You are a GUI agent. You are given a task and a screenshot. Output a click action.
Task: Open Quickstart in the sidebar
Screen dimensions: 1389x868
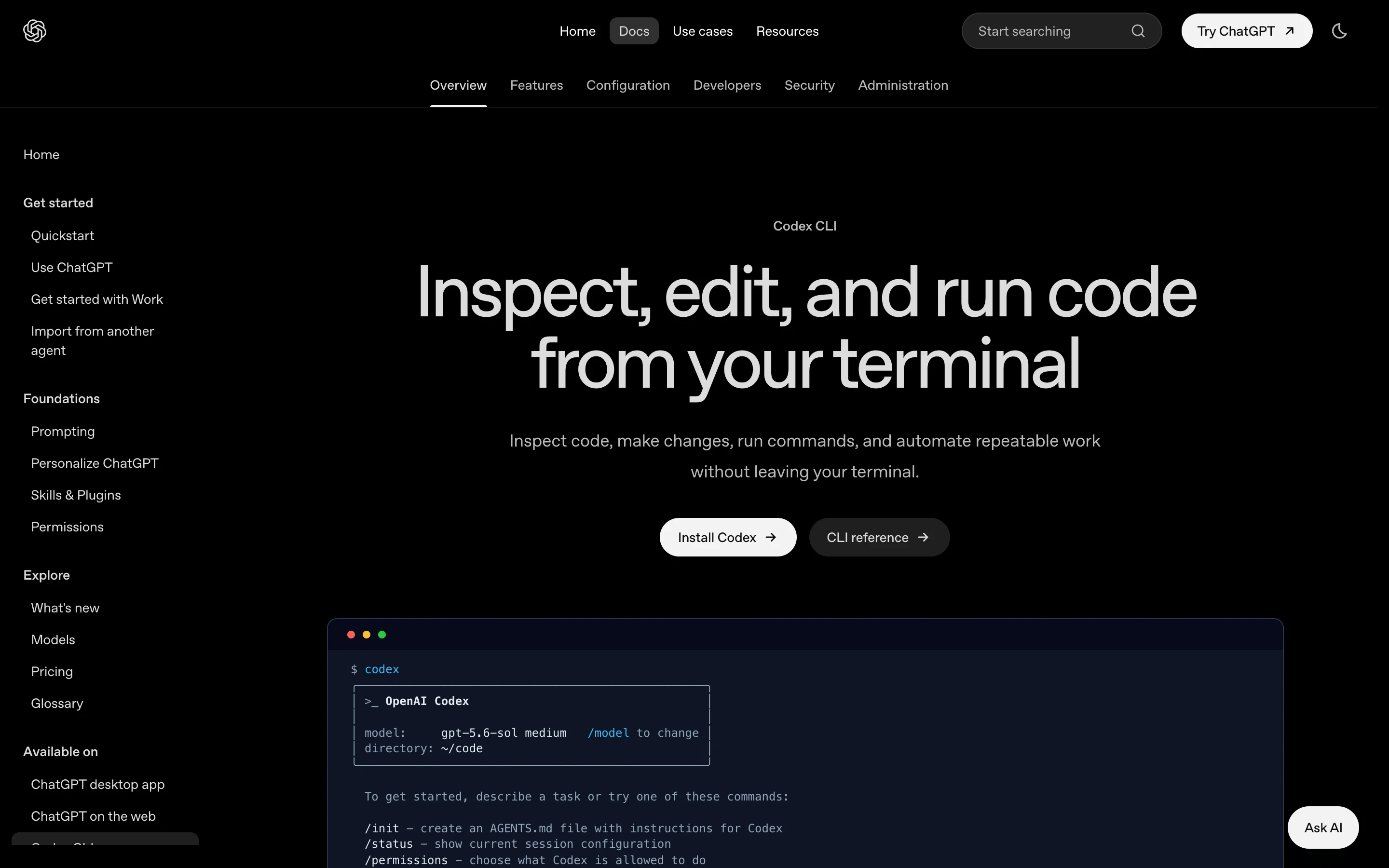(63, 235)
